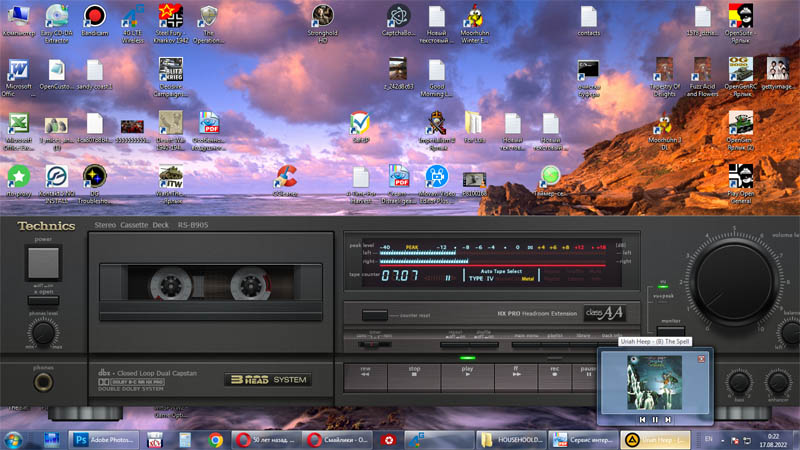Click the rew button on the cassette deck
This screenshot has height=450, width=800.
[365, 378]
